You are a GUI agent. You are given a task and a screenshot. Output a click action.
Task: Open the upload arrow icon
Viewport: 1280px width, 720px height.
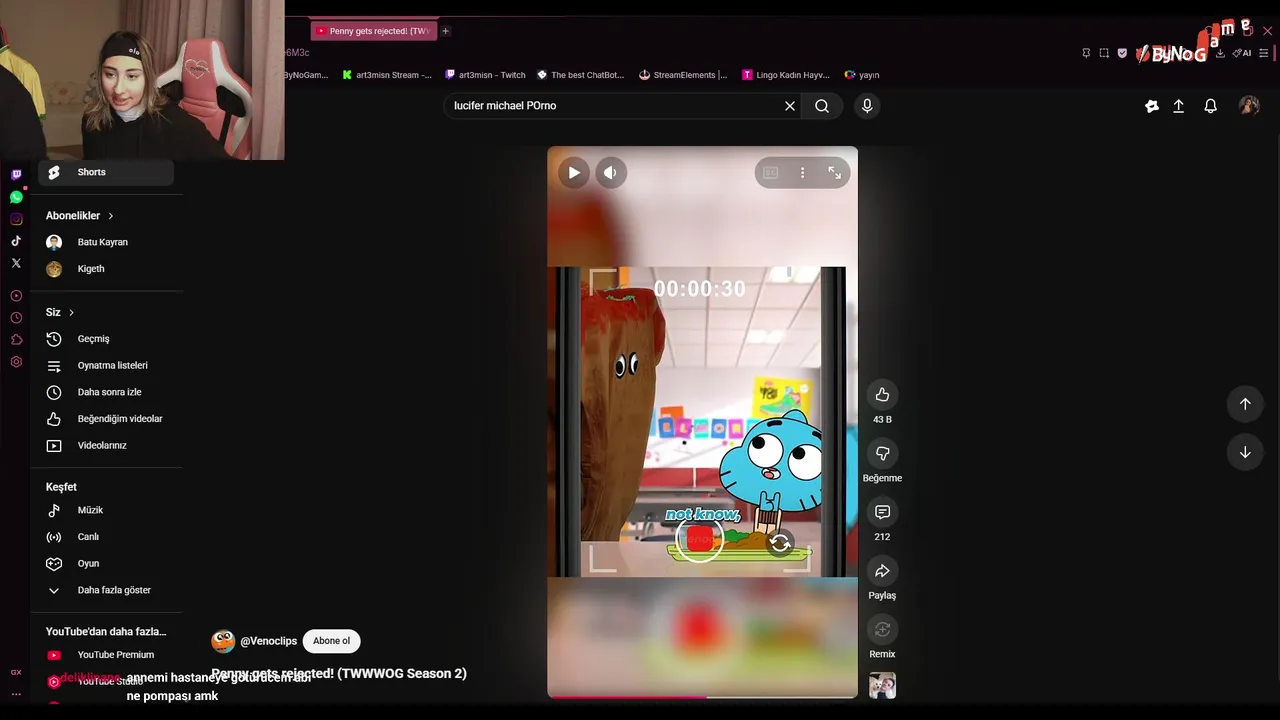point(1178,105)
